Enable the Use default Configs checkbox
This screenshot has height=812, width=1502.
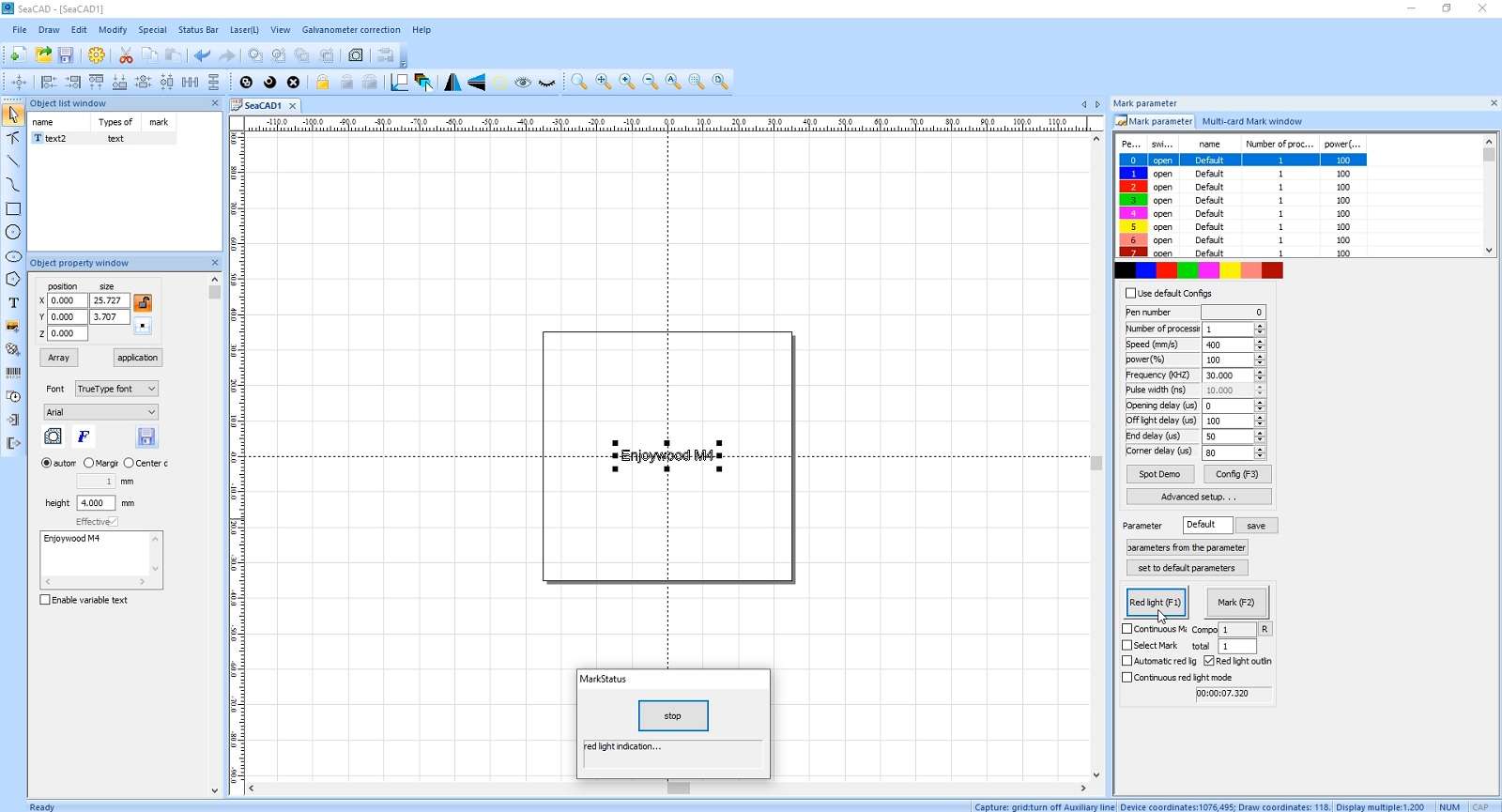[x=1131, y=293]
